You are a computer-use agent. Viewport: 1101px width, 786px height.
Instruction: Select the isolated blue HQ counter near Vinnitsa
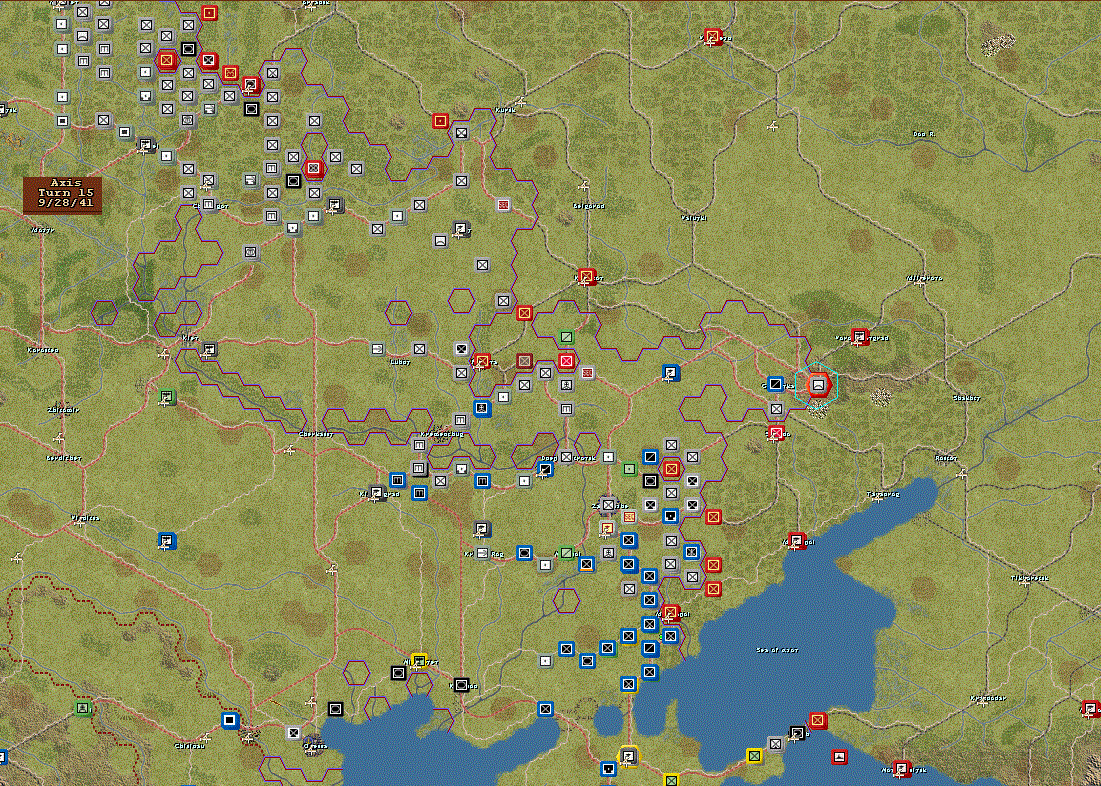(x=166, y=541)
